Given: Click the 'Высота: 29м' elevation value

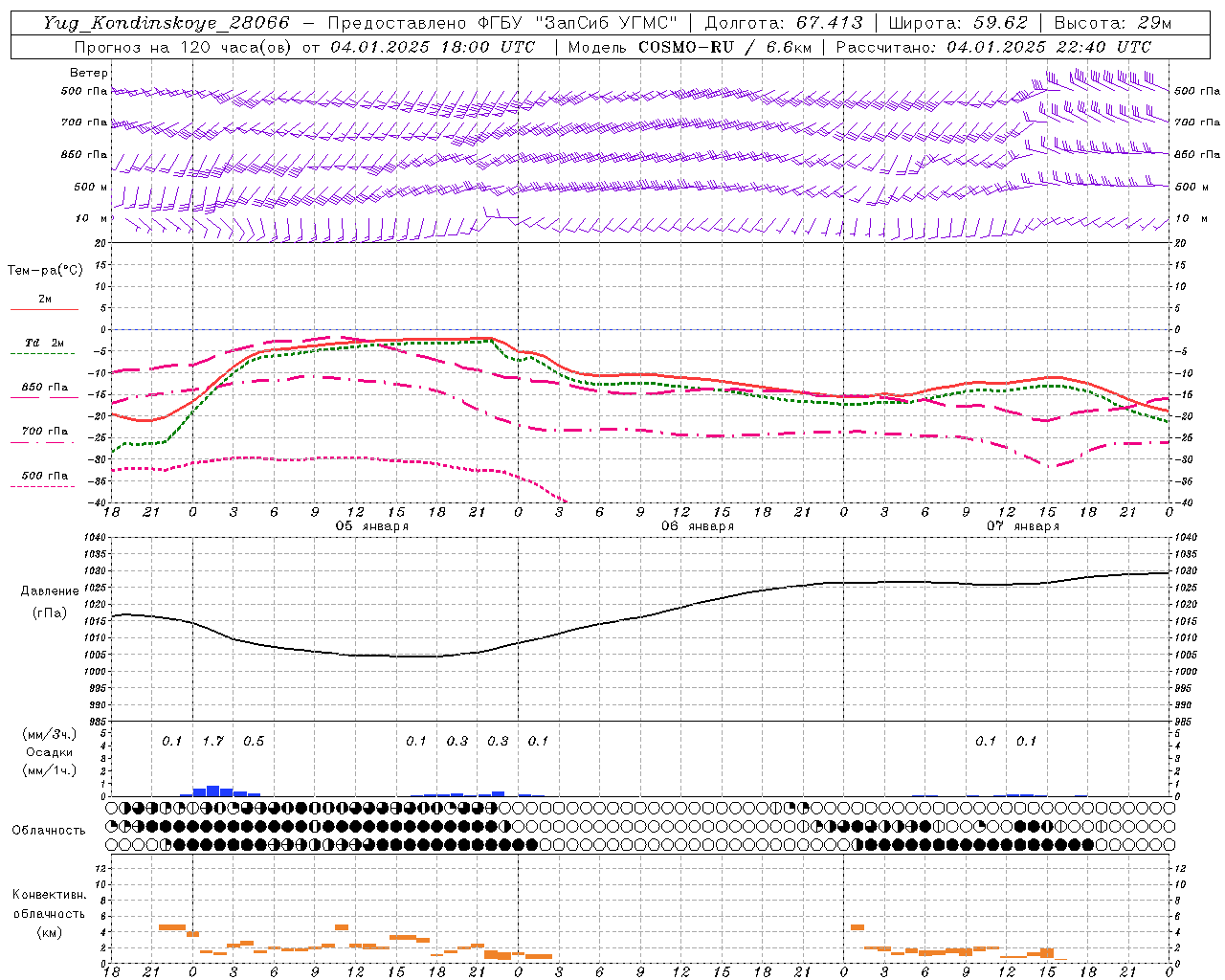Looking at the screenshot, I should coord(1112,23).
